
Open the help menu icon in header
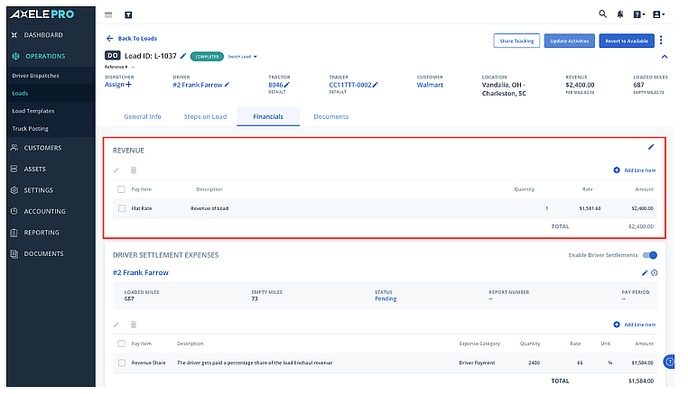(x=639, y=14)
